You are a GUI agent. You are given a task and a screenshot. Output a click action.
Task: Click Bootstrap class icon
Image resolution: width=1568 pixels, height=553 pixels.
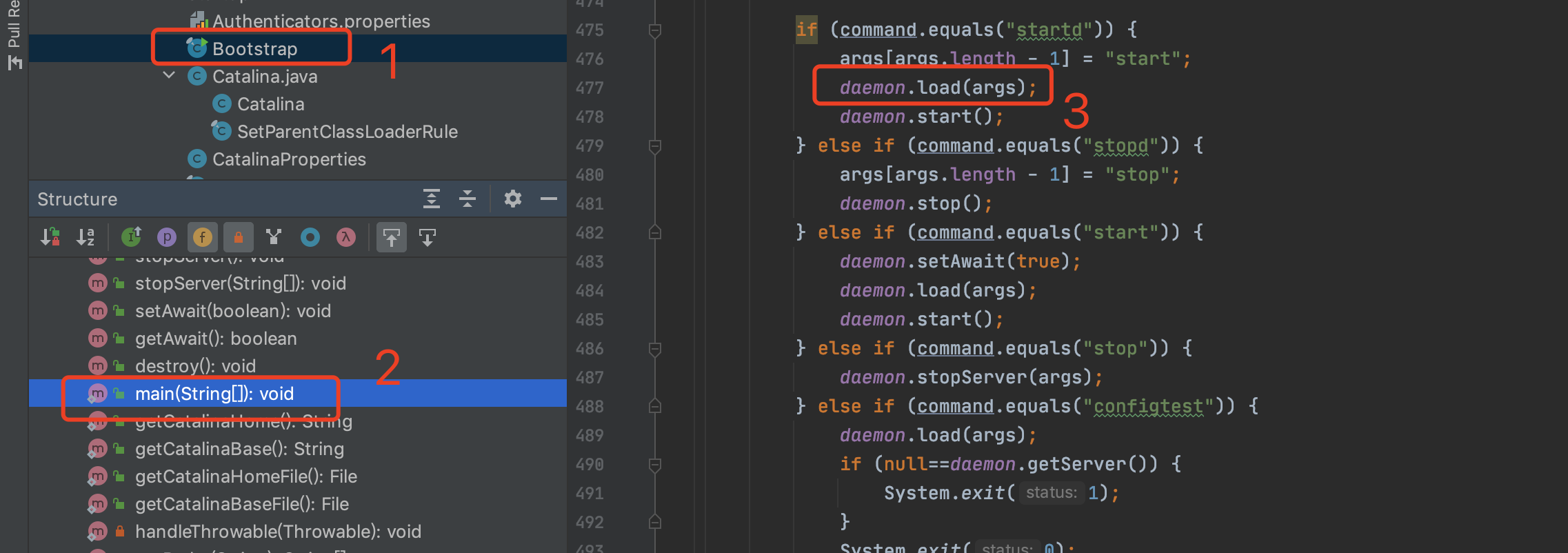(x=197, y=48)
